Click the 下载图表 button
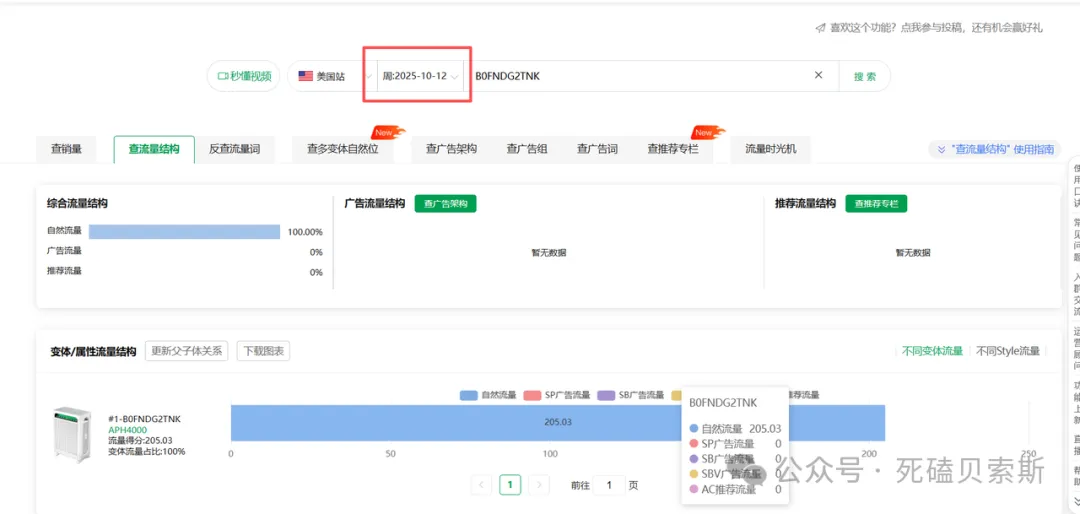This screenshot has width=1080, height=514. 263,351
